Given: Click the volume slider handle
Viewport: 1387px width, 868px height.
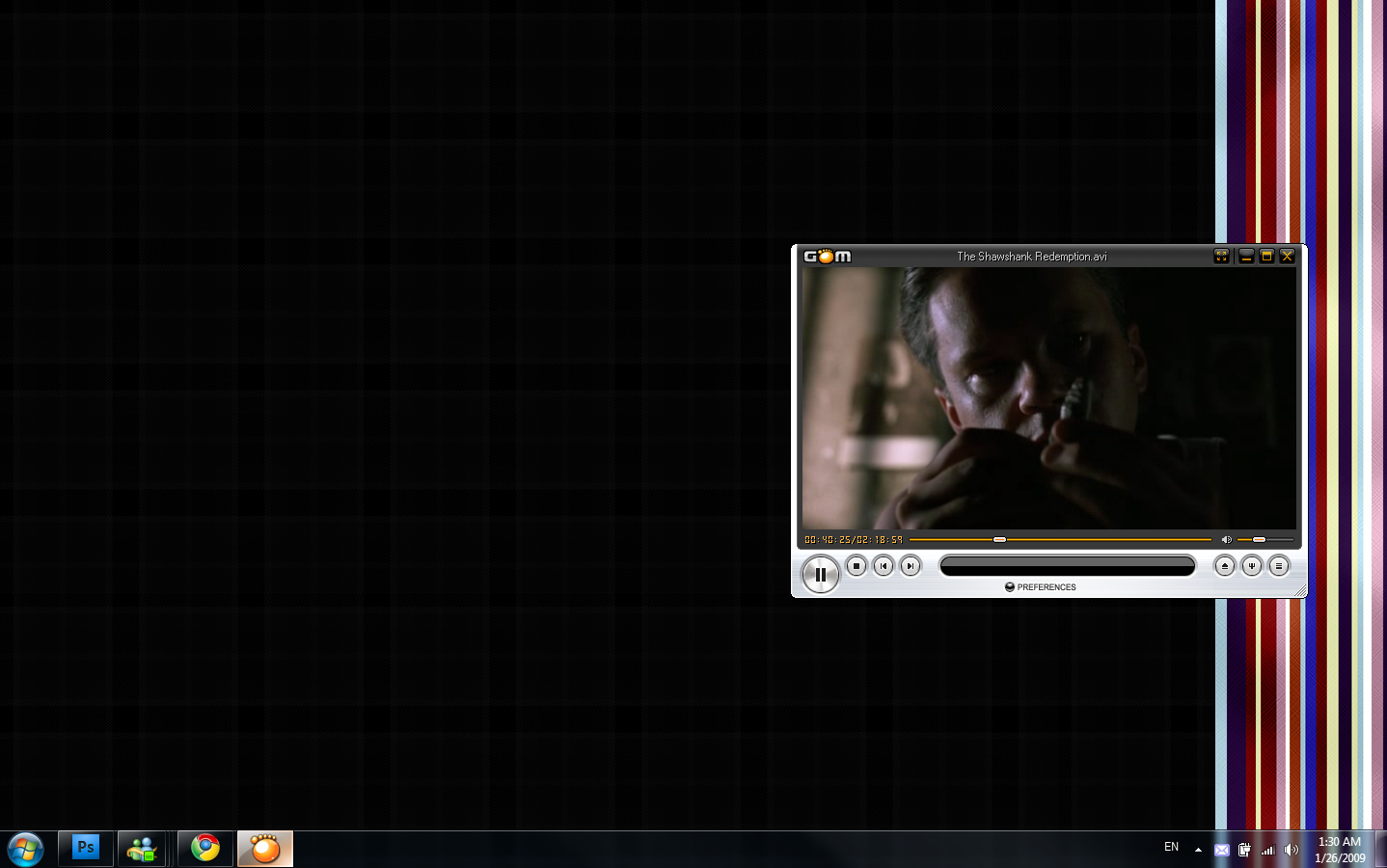Looking at the screenshot, I should tap(1259, 539).
